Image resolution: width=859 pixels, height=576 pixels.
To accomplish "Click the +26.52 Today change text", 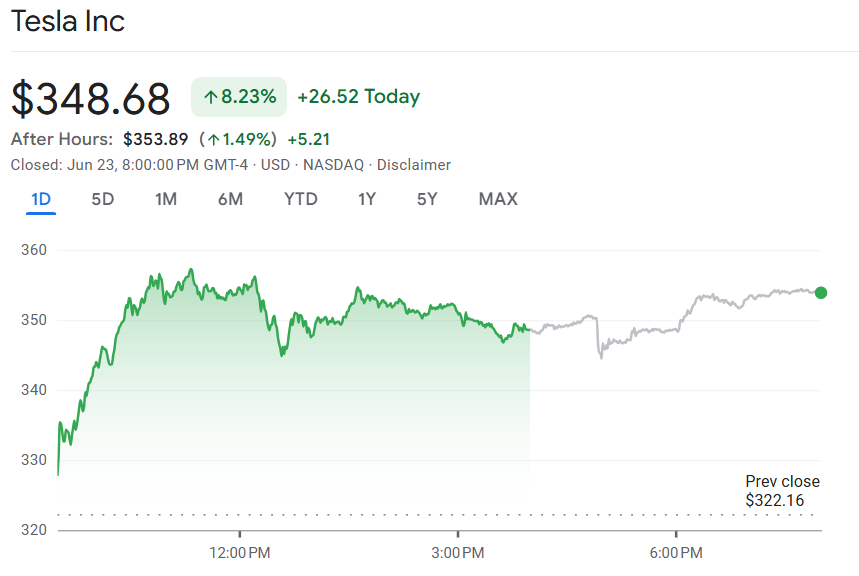I will 359,97.
